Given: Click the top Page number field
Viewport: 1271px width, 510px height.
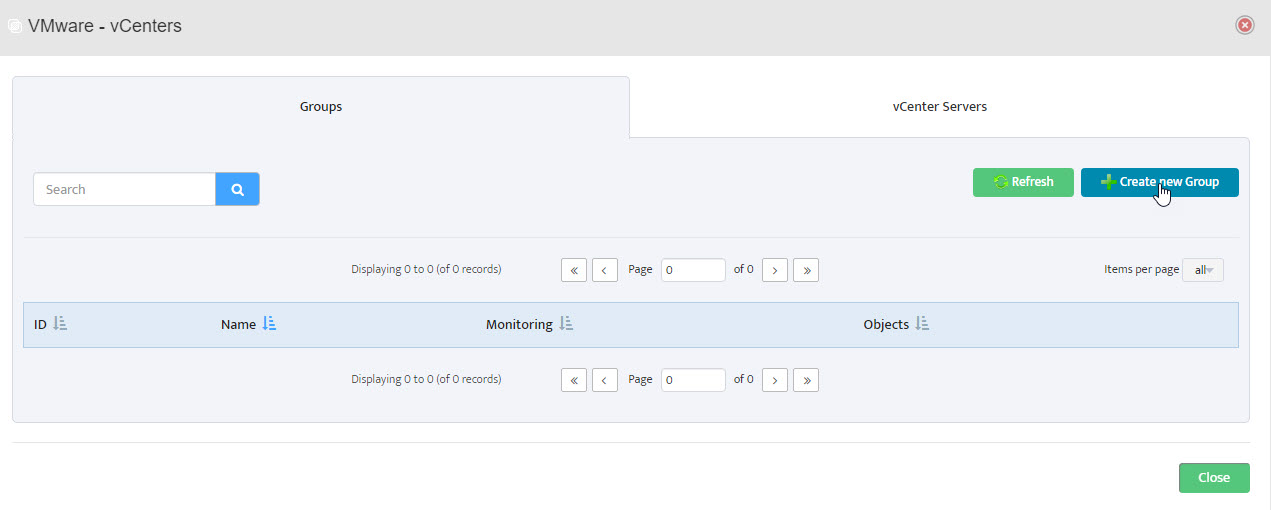Looking at the screenshot, I should pos(693,270).
